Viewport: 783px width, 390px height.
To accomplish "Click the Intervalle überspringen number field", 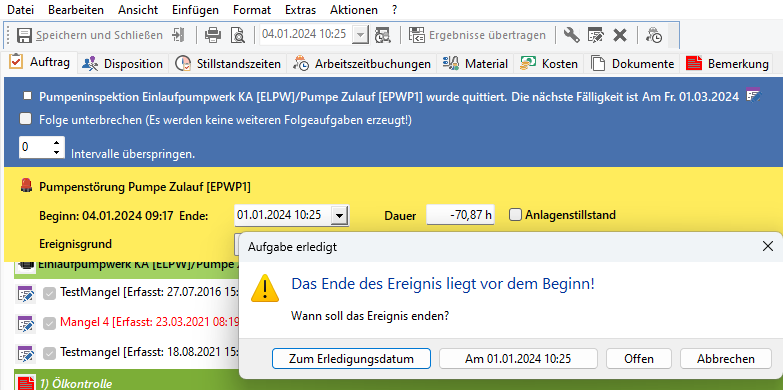I will point(35,147).
